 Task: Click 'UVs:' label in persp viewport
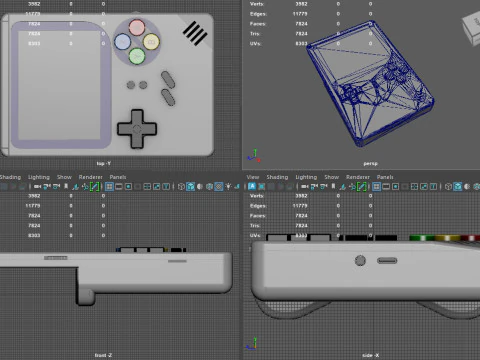tap(255, 44)
